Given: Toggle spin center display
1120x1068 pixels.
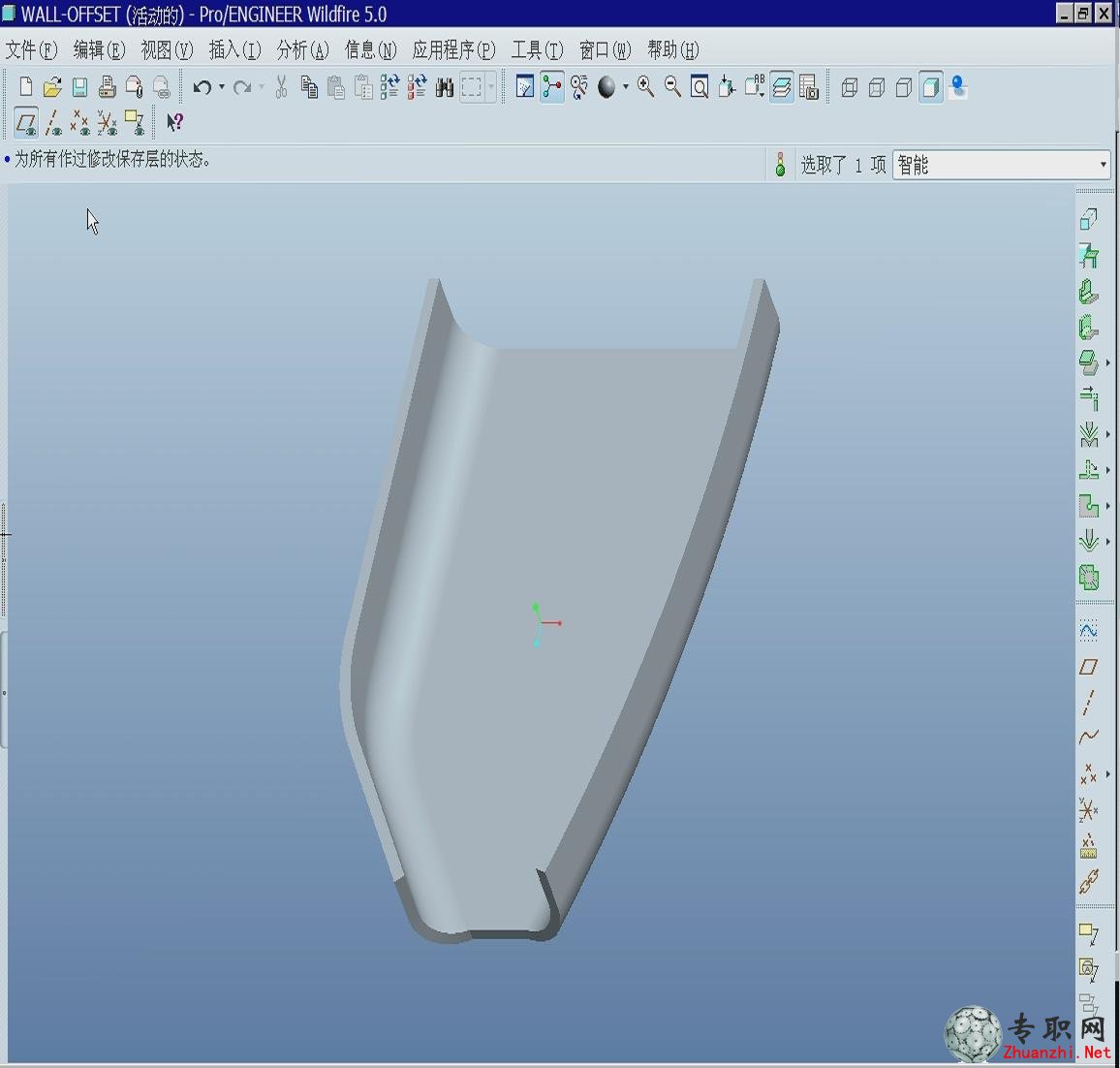Looking at the screenshot, I should tap(552, 87).
